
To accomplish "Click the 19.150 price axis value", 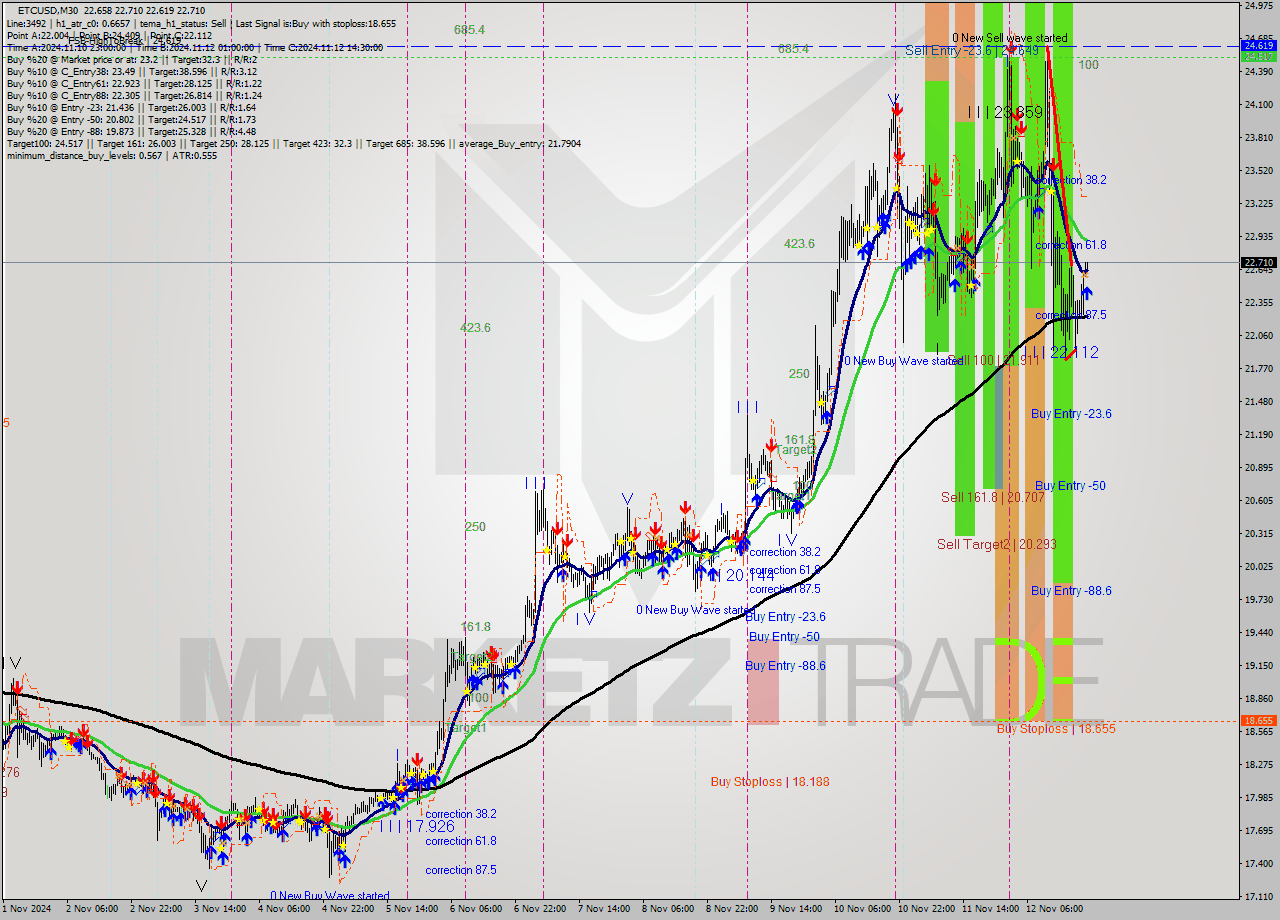I will pyautogui.click(x=1258, y=665).
